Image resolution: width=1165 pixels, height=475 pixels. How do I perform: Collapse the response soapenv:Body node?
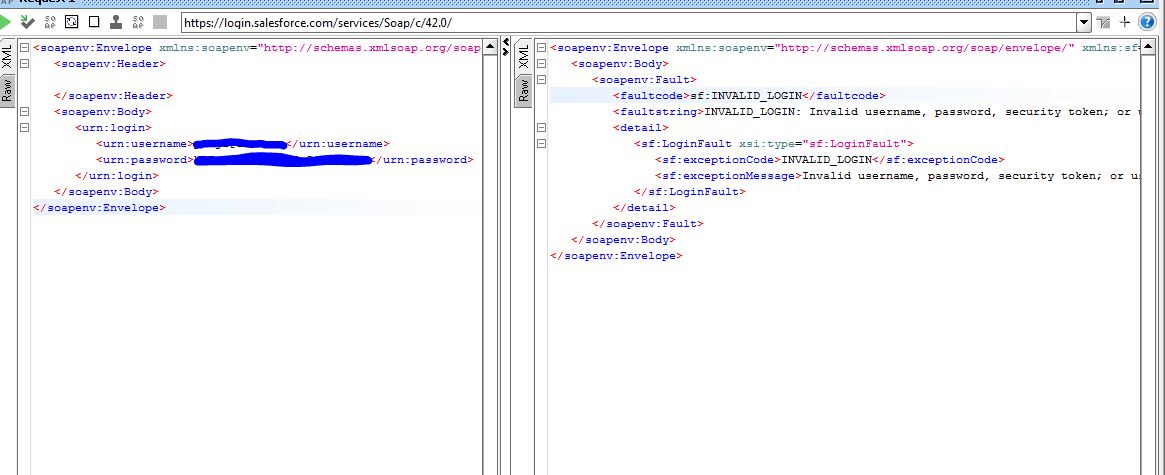point(541,64)
